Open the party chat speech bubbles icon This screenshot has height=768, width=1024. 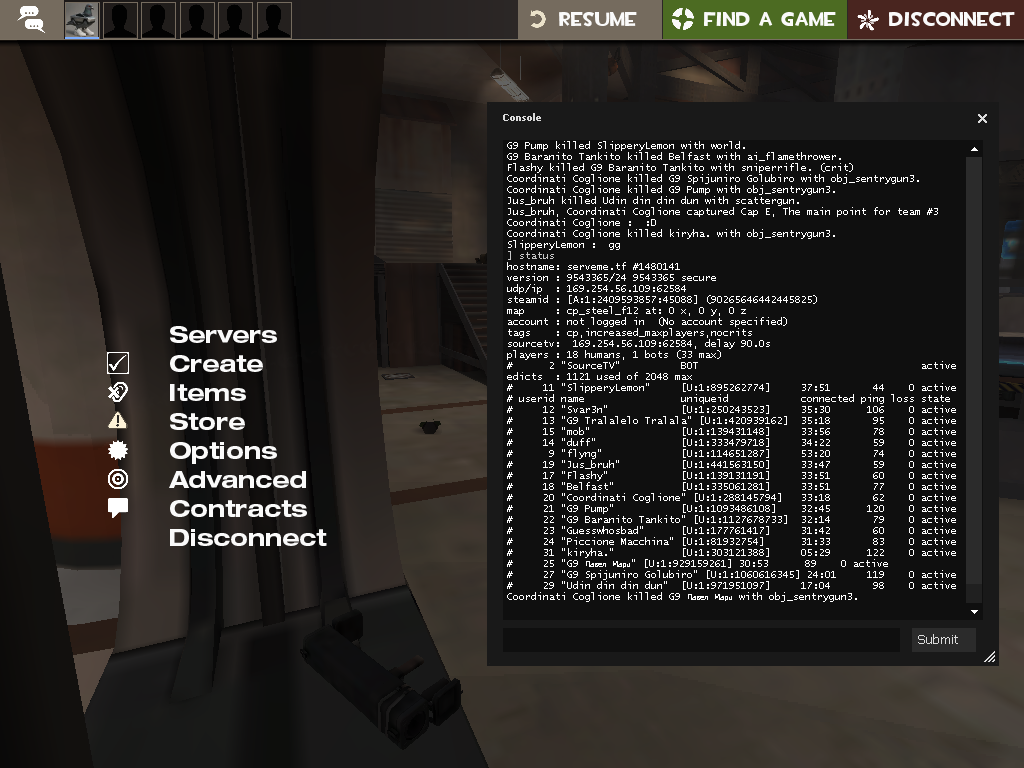click(x=31, y=20)
